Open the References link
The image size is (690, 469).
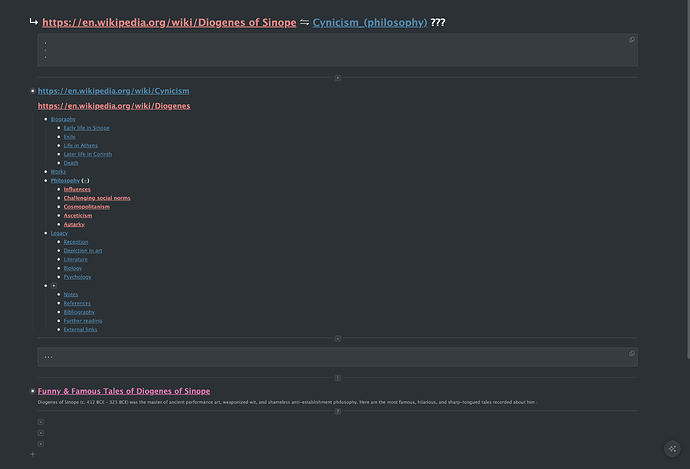coord(77,303)
